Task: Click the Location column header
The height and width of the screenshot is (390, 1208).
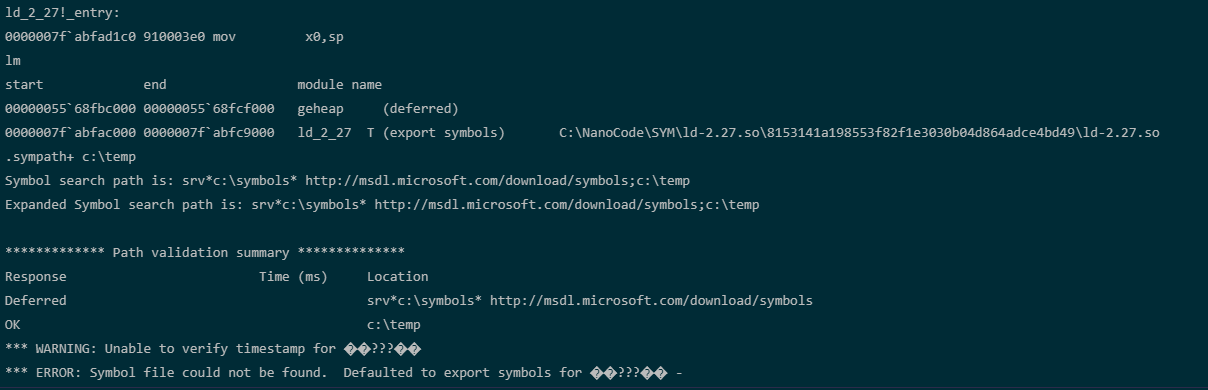Action: point(397,277)
